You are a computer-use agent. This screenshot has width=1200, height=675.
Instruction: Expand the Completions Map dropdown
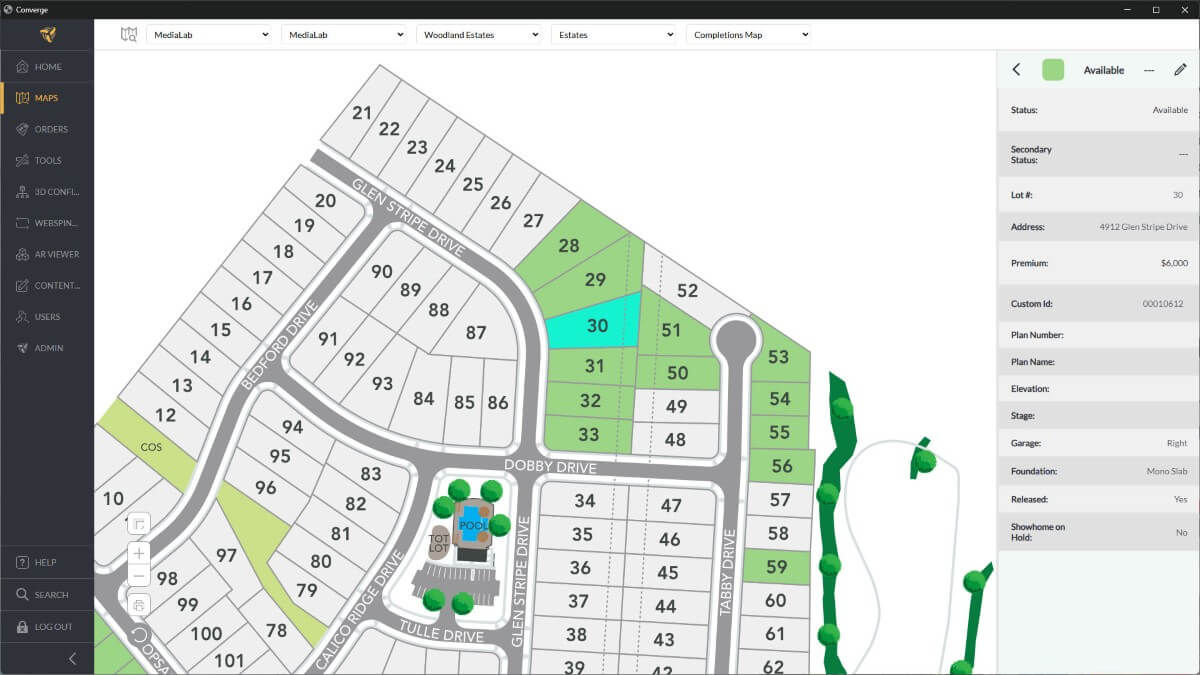[747, 35]
